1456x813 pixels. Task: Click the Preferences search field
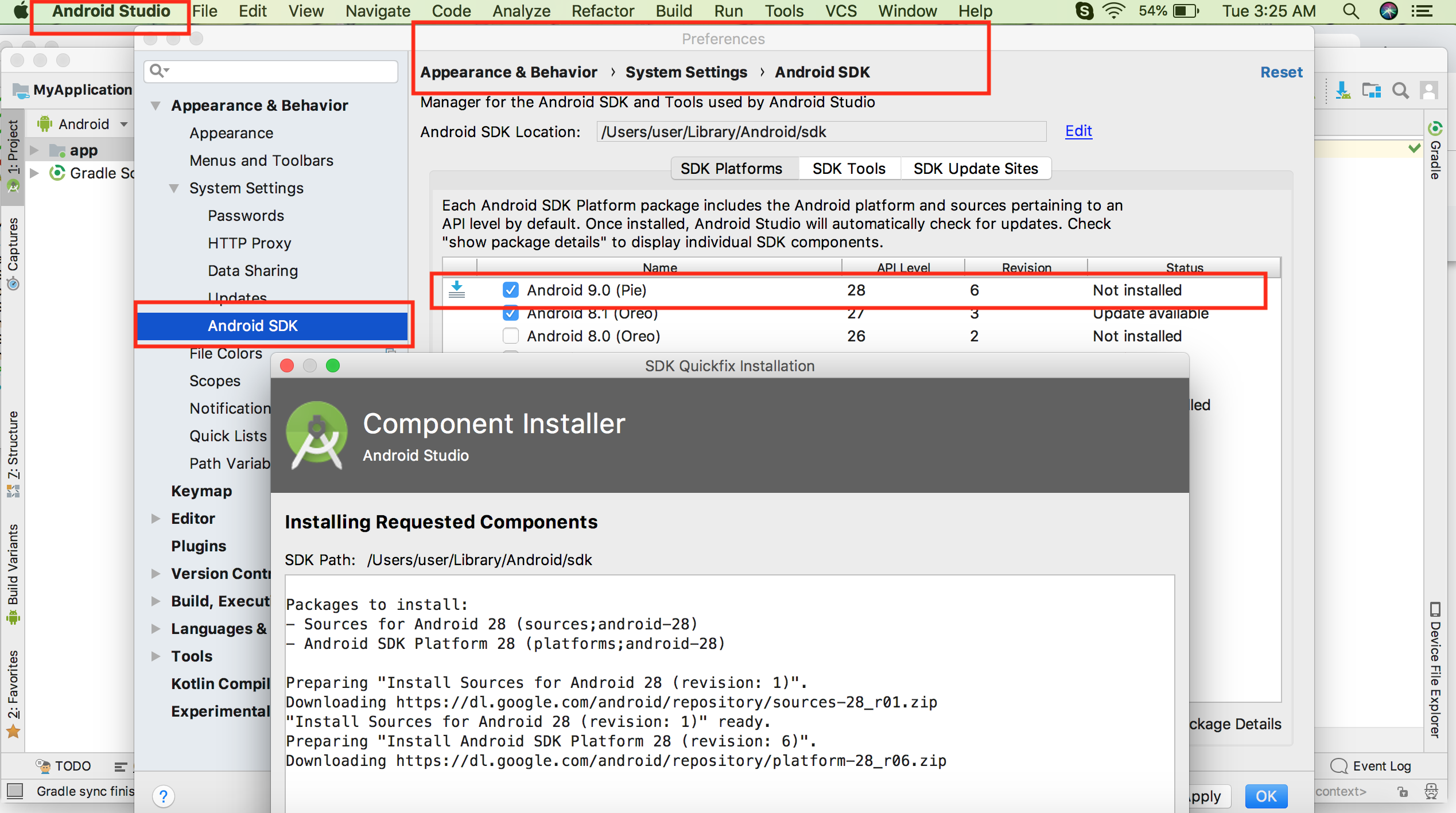click(271, 71)
